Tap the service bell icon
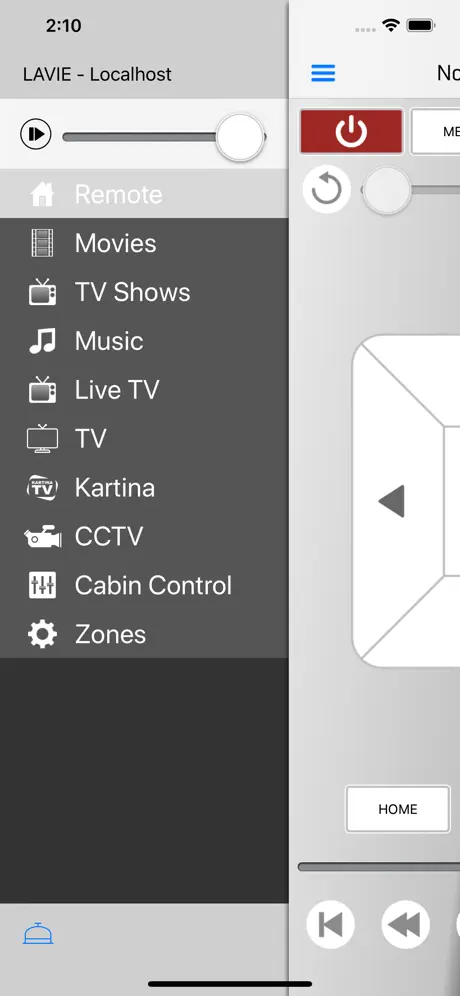Image resolution: width=460 pixels, height=996 pixels. click(x=38, y=933)
